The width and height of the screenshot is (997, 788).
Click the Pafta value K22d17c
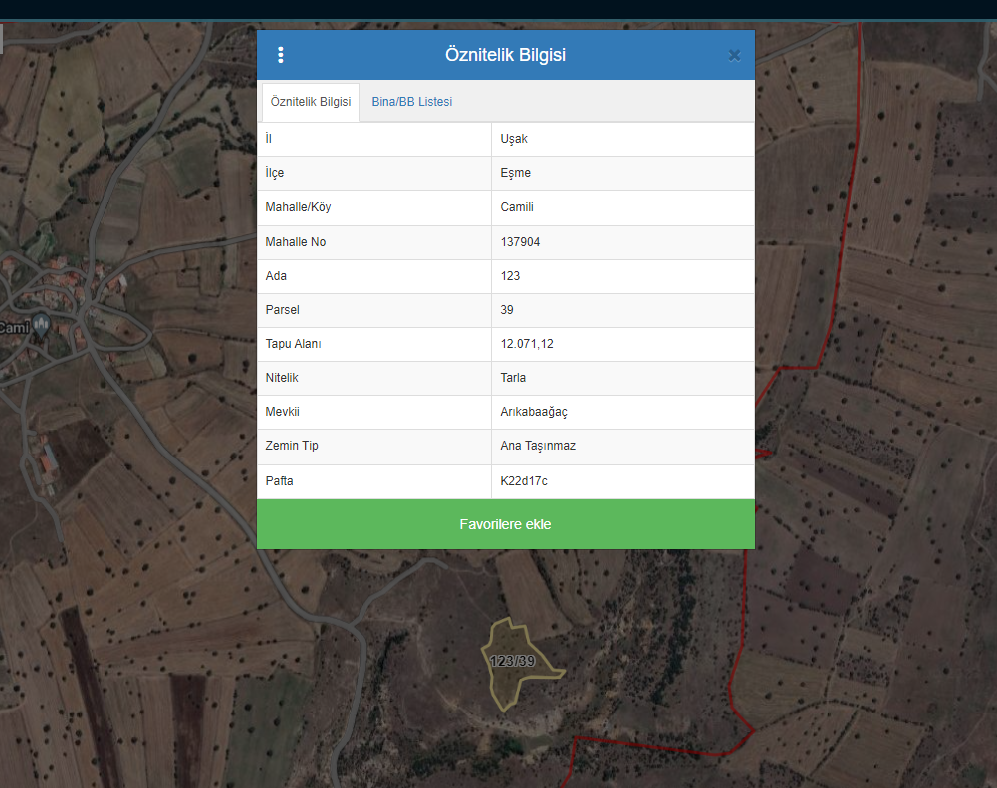tap(524, 481)
